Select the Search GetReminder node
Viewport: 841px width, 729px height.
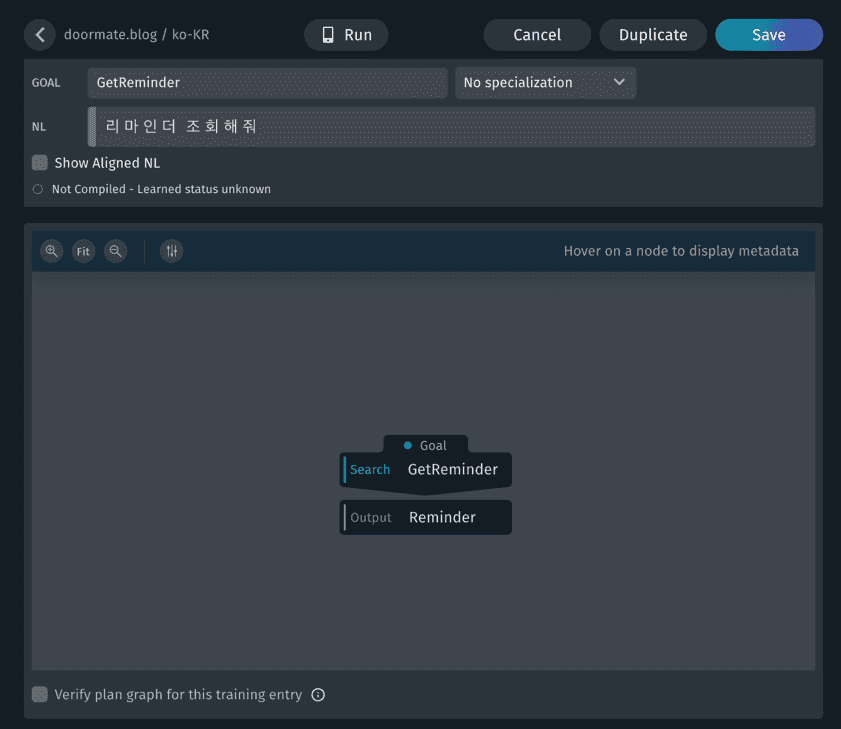(426, 470)
